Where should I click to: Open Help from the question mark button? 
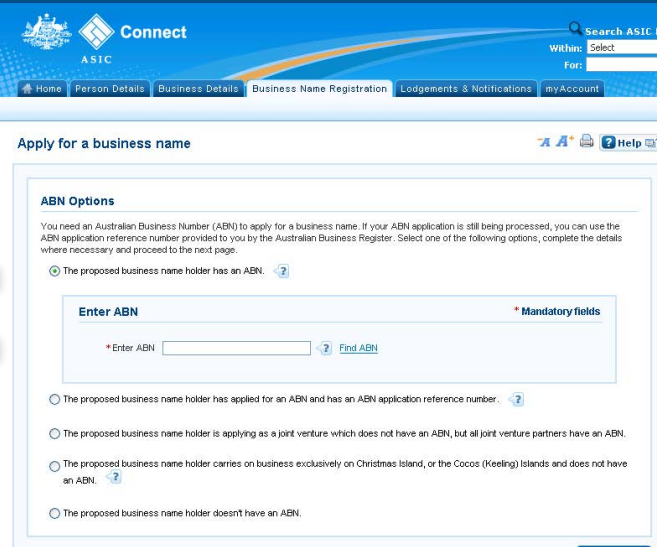[627, 143]
